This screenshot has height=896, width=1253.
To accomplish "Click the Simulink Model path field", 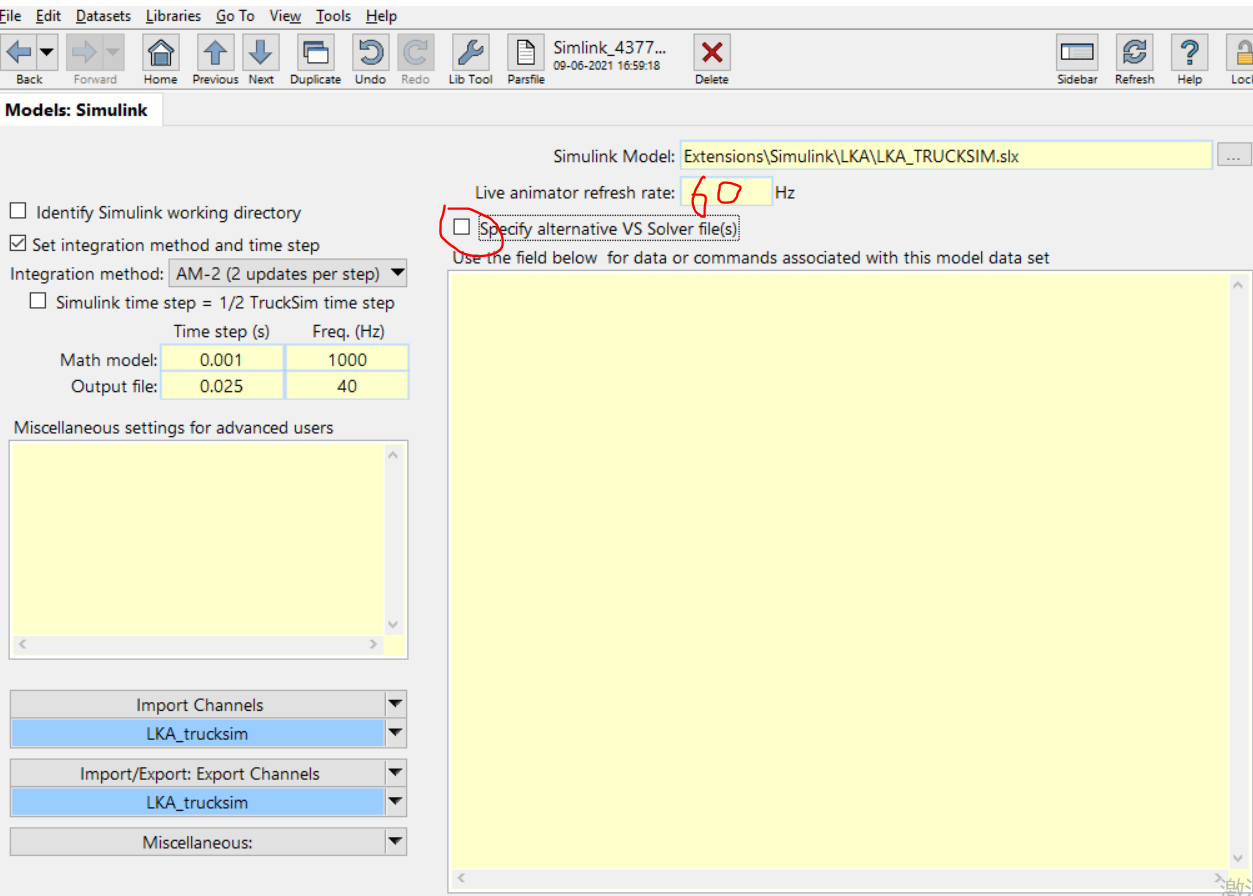I will tap(946, 156).
